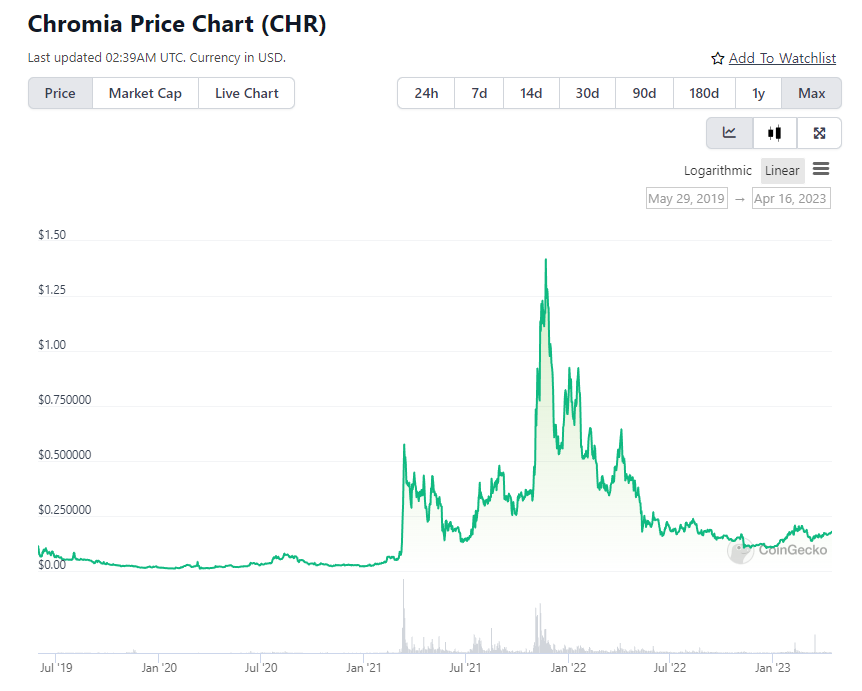Image resolution: width=862 pixels, height=691 pixels.
Task: Click the CoinGecko watermark logo
Action: (x=741, y=550)
